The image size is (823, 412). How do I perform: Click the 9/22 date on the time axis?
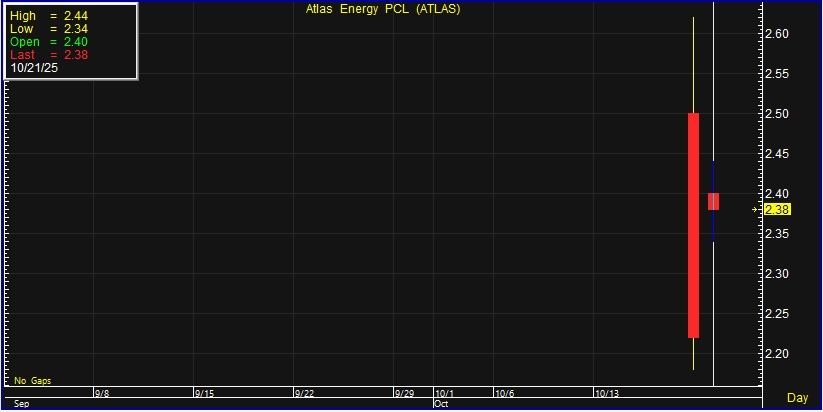click(306, 394)
